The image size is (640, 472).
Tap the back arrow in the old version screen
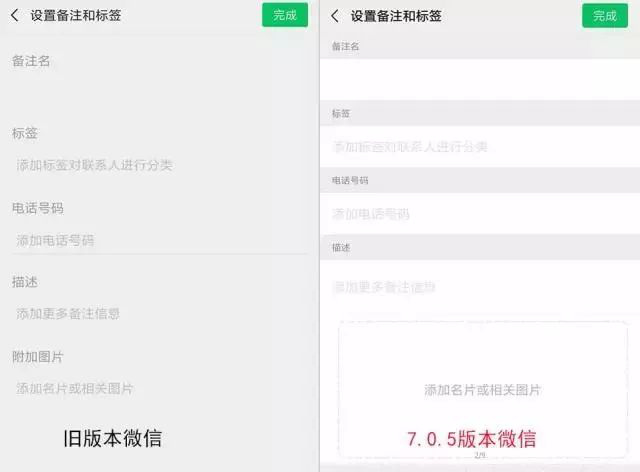click(15, 16)
